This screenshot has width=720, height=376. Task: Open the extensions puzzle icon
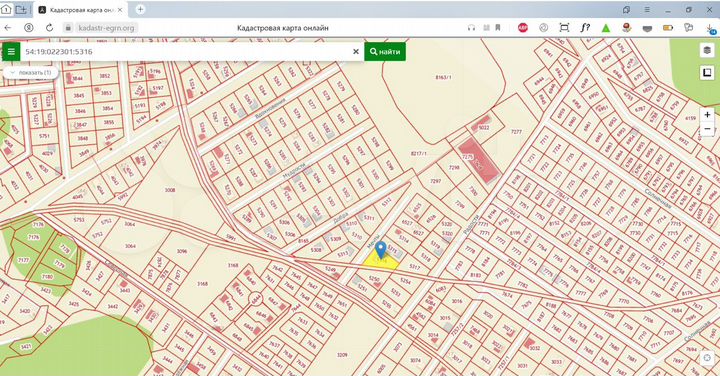point(688,28)
